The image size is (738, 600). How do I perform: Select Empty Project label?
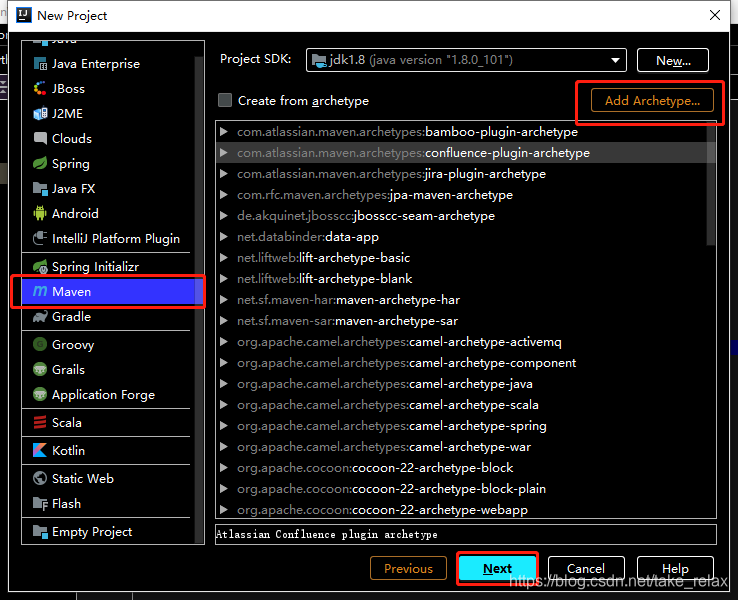(92, 532)
